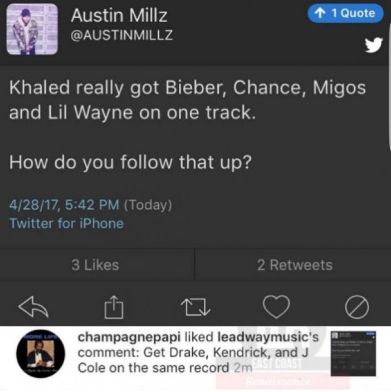Tap the up arrow in 1 Quote badge
Viewport: 391px width, 392px height.
click(320, 13)
